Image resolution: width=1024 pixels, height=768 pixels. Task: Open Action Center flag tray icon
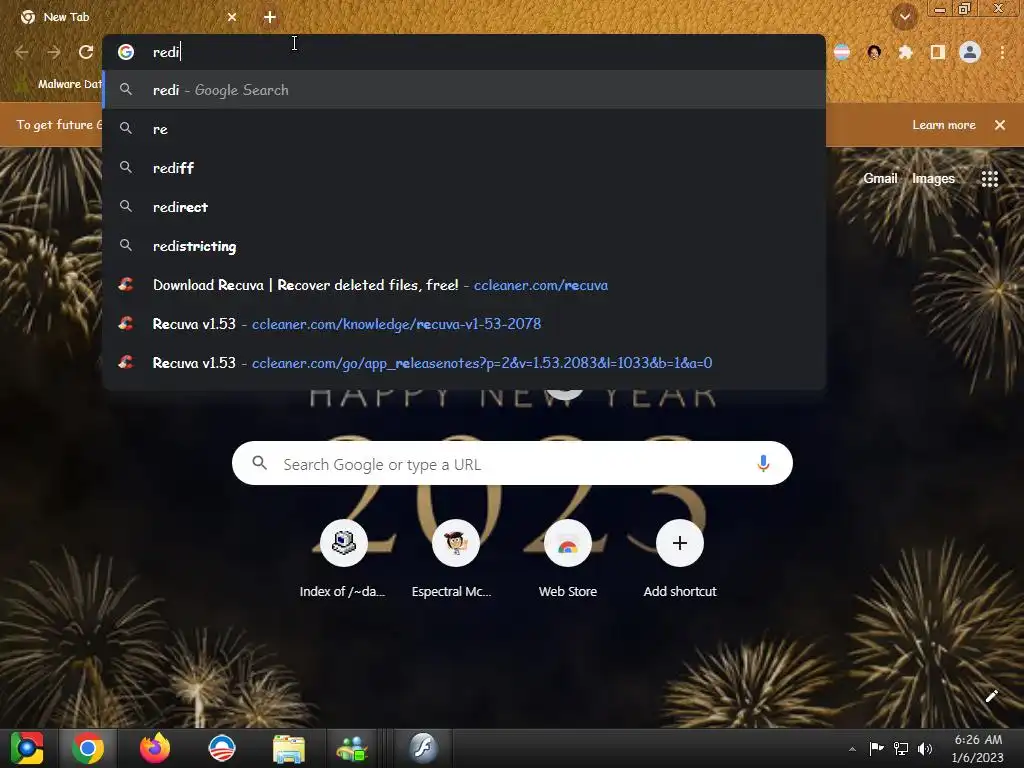pos(876,748)
